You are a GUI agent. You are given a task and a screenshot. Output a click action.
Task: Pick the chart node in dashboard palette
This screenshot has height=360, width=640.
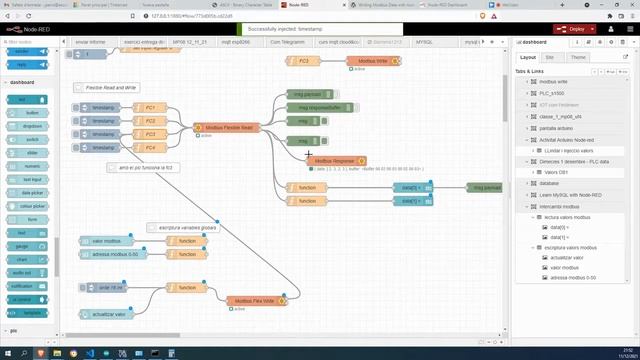point(27,260)
